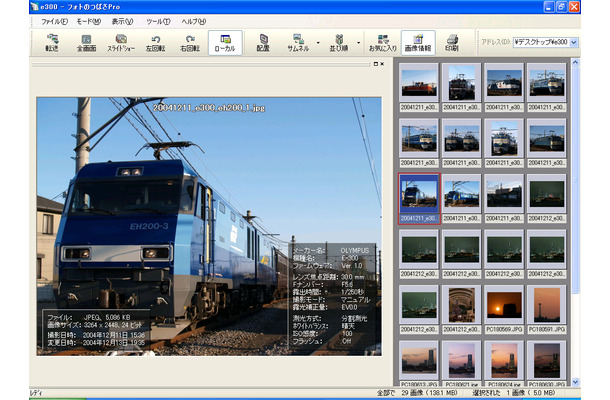This screenshot has width=610, height=400.
Task: Click the 撮影日時 2004年12月11日 info line
Action: click(96, 335)
